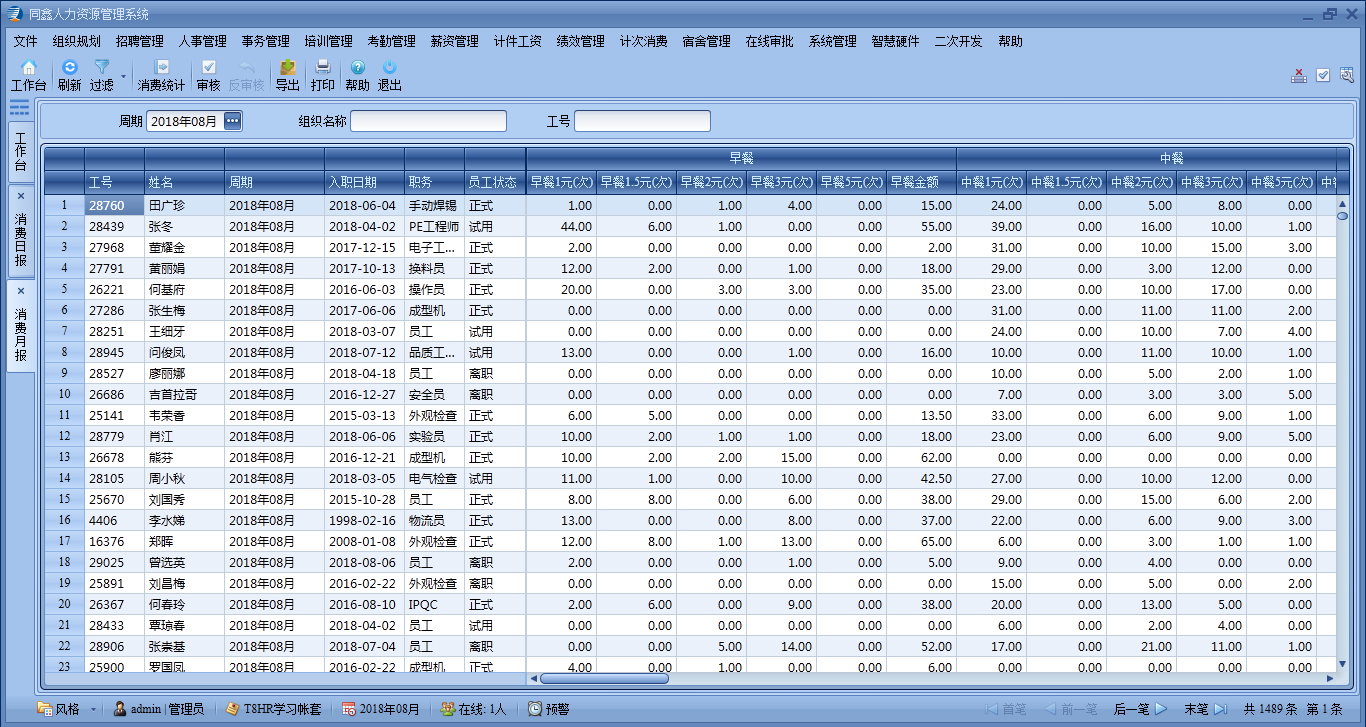
Task: Click the 消费统计 toolbar icon
Action: [x=161, y=68]
